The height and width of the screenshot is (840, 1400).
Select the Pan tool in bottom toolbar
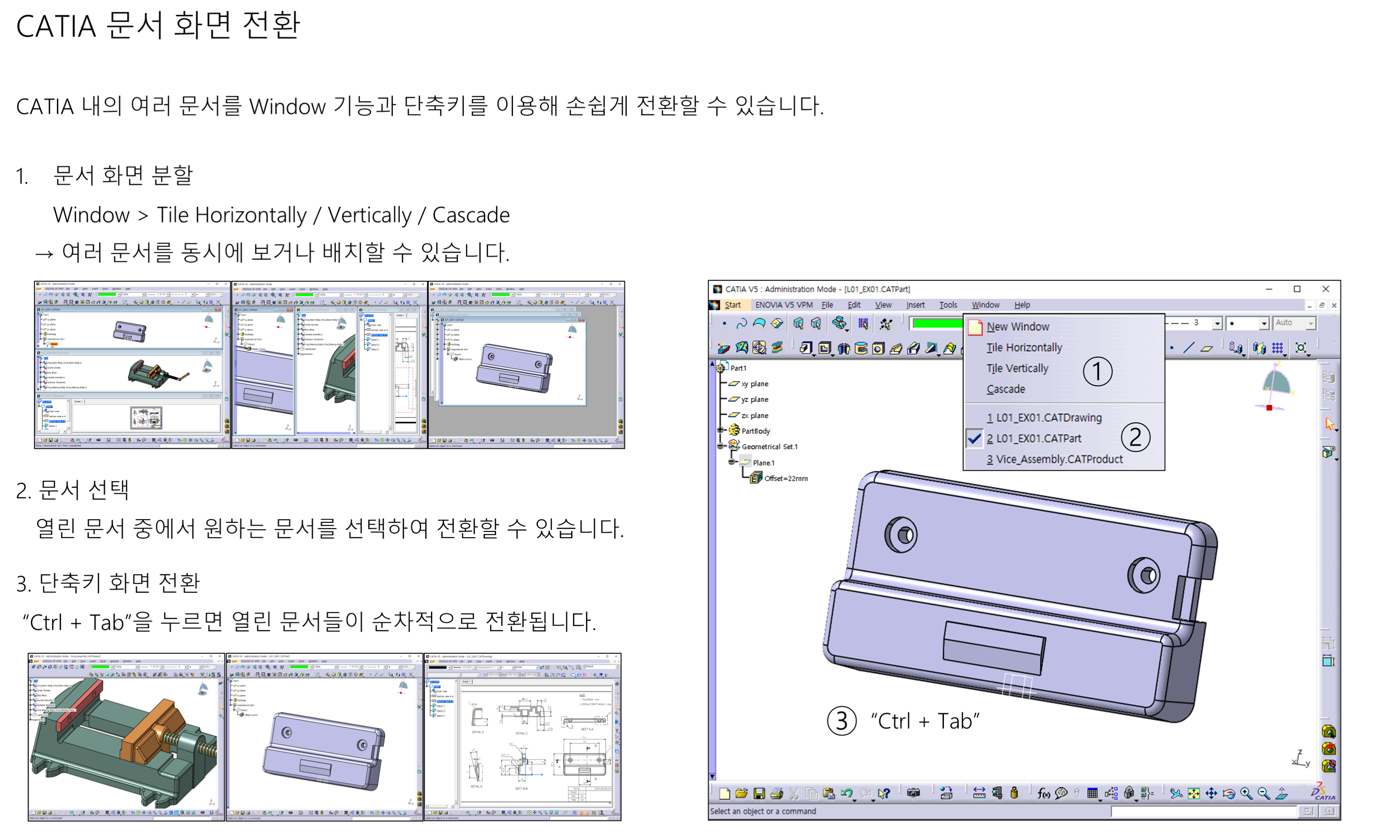1211,793
